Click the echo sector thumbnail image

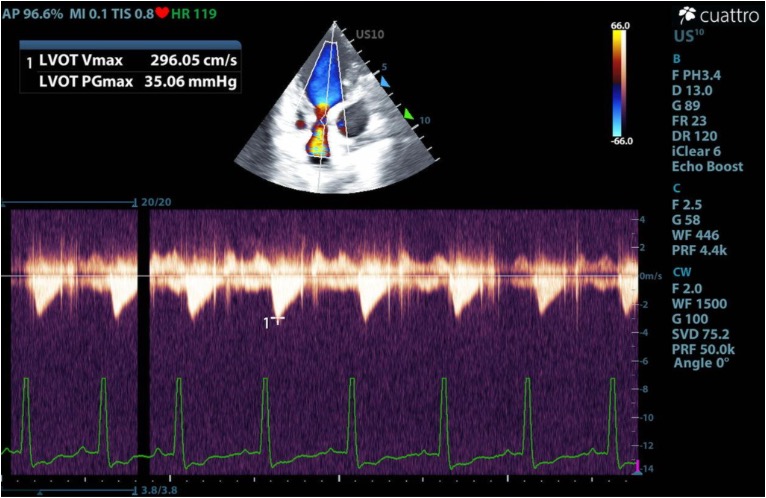(x=335, y=107)
